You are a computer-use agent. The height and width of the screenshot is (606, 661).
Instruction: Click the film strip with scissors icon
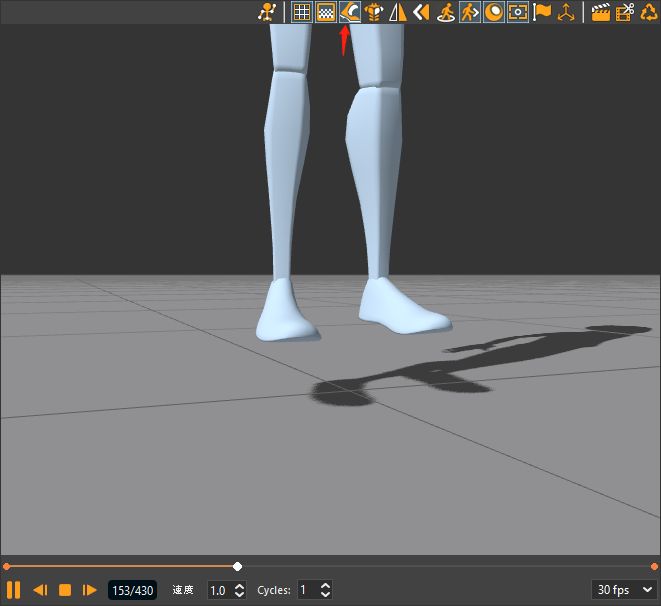pos(625,12)
